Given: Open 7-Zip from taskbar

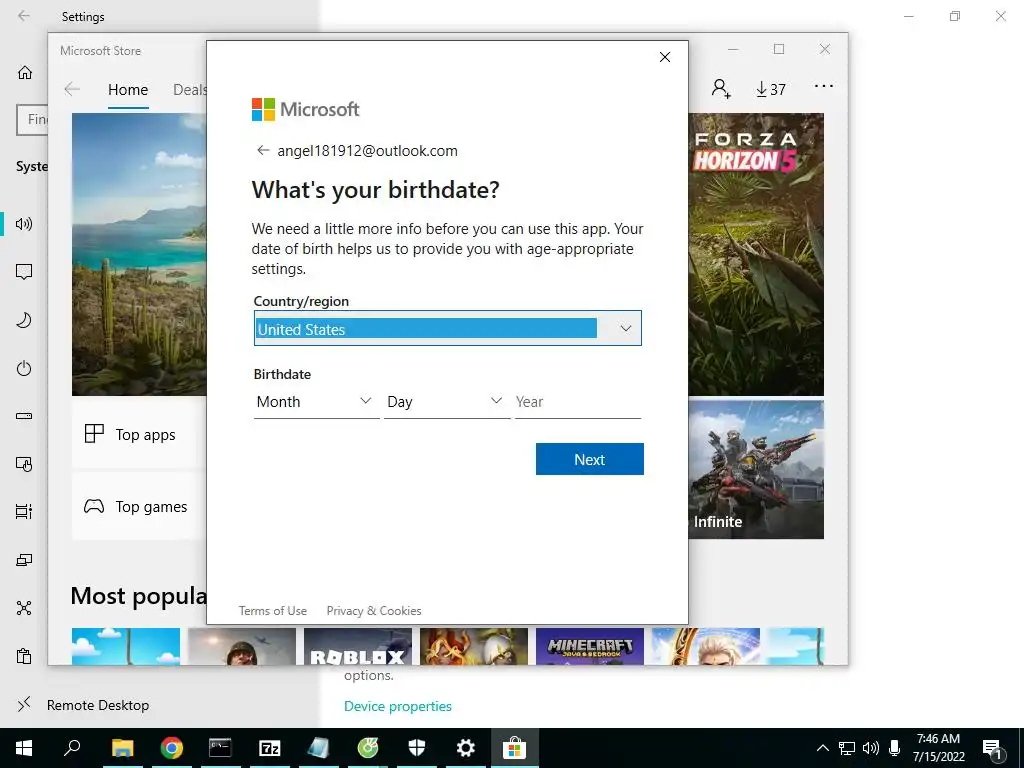Looking at the screenshot, I should [x=270, y=748].
